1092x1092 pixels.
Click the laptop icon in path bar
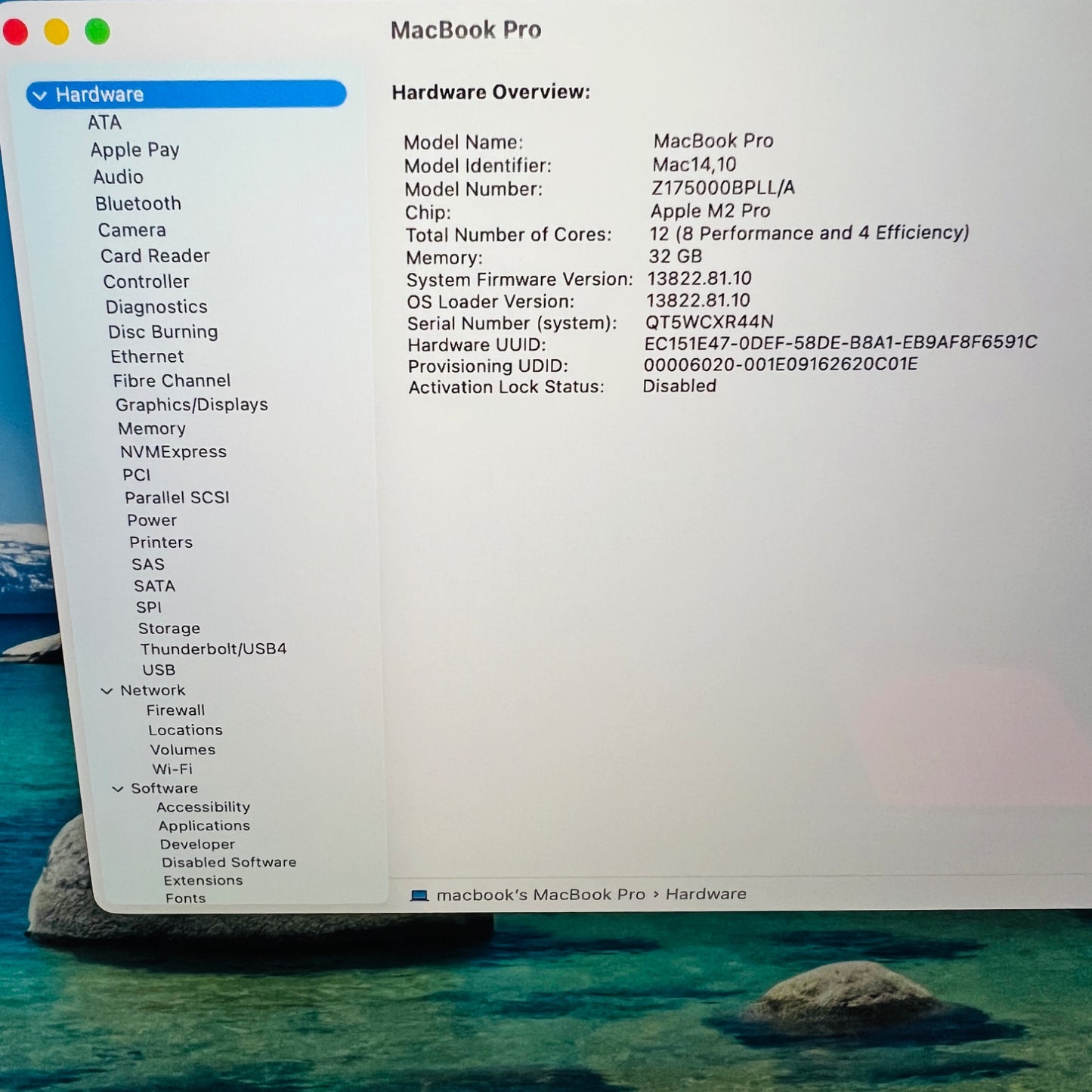tap(419, 896)
